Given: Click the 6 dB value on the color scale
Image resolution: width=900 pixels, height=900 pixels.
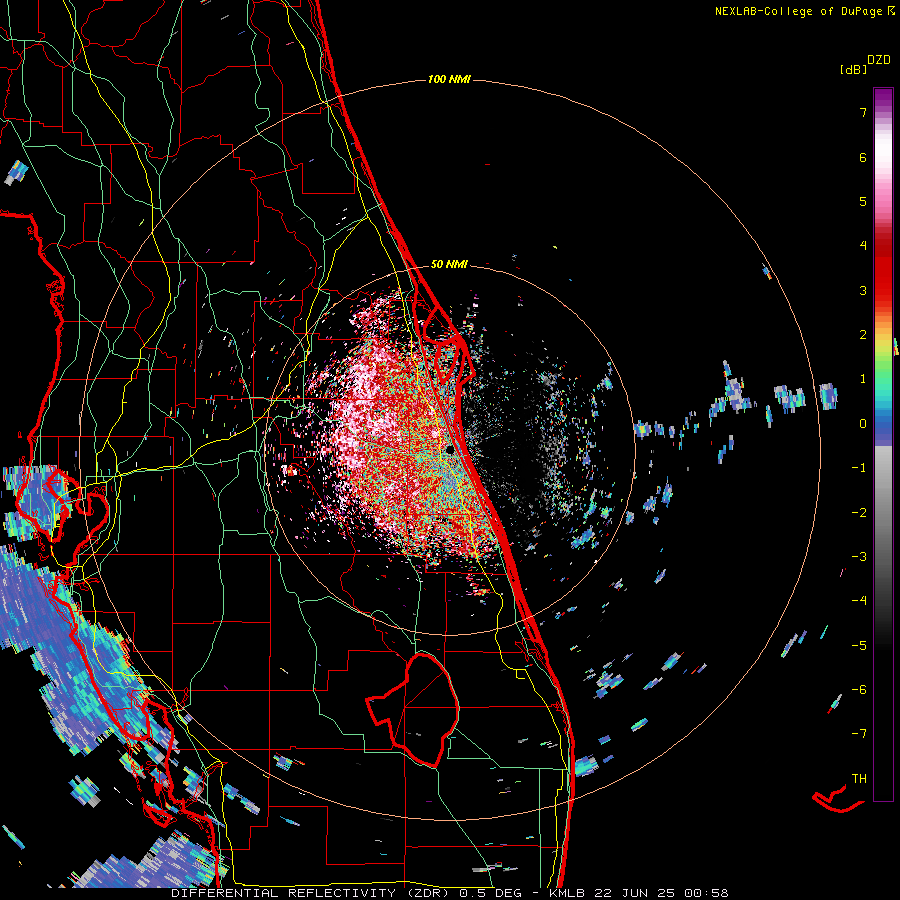Looking at the screenshot, I should click(x=863, y=157).
